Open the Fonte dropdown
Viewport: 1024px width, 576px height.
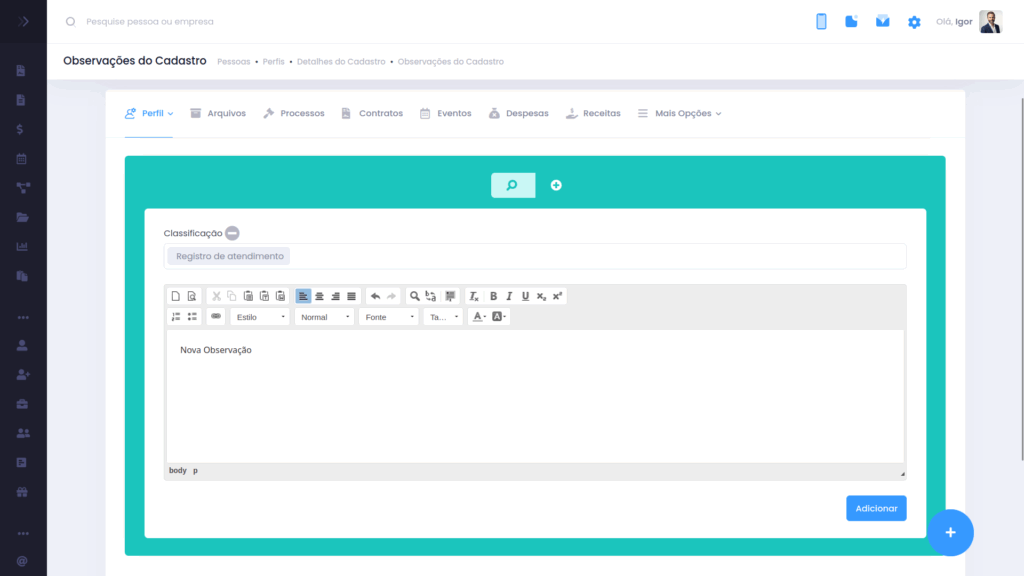389,317
